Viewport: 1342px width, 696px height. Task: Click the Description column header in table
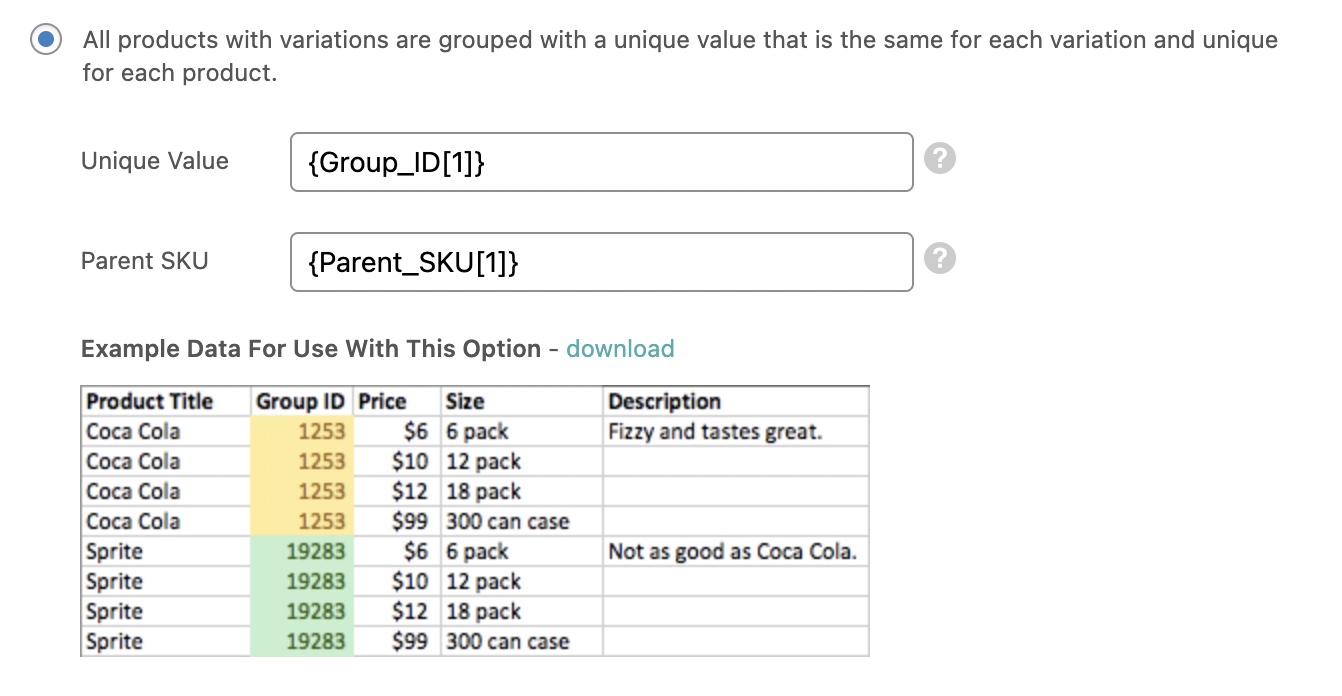[665, 402]
